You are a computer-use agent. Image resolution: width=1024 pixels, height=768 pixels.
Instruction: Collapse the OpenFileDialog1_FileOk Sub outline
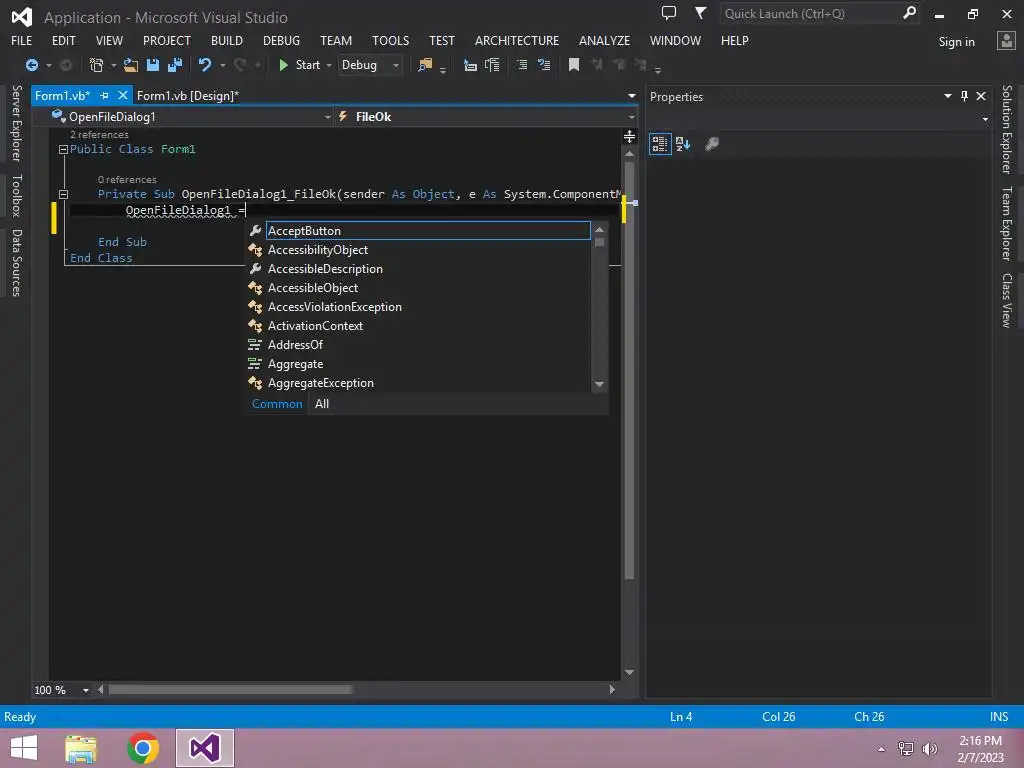(63, 194)
